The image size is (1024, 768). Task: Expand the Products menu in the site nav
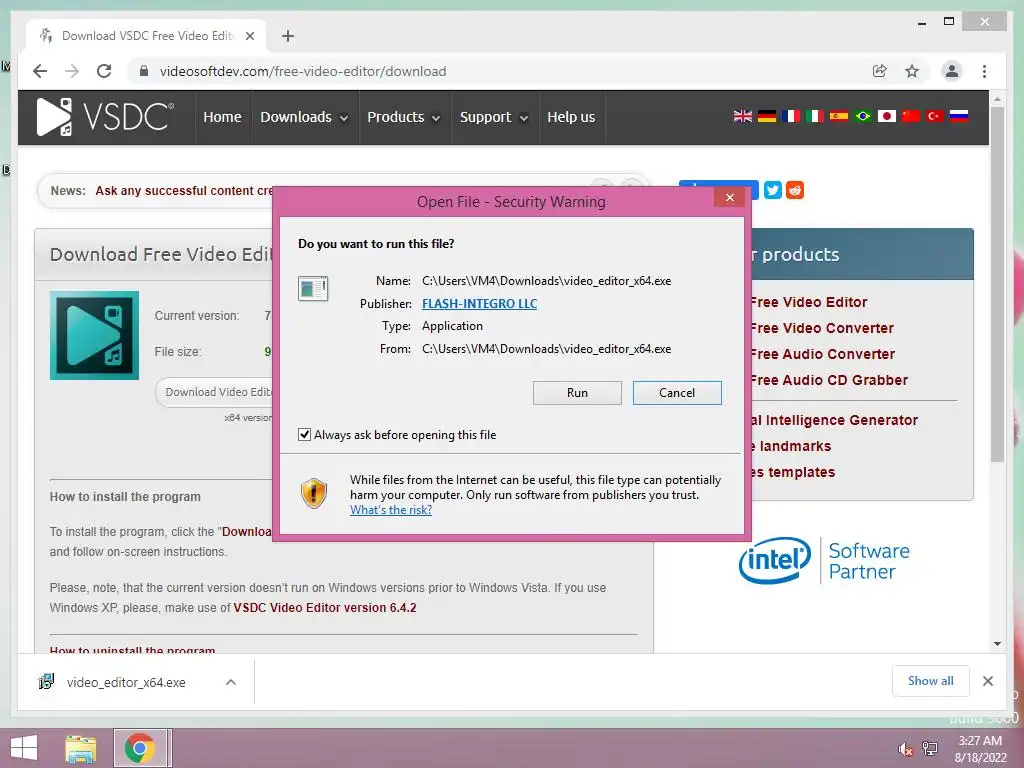pos(403,117)
